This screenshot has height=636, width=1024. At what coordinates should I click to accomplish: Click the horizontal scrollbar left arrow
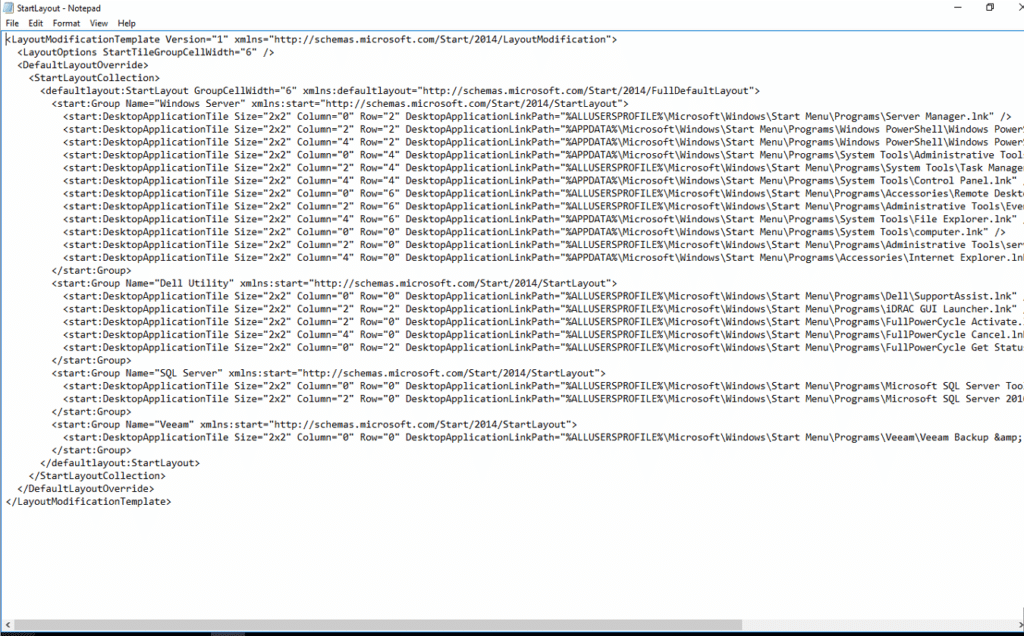point(6,626)
